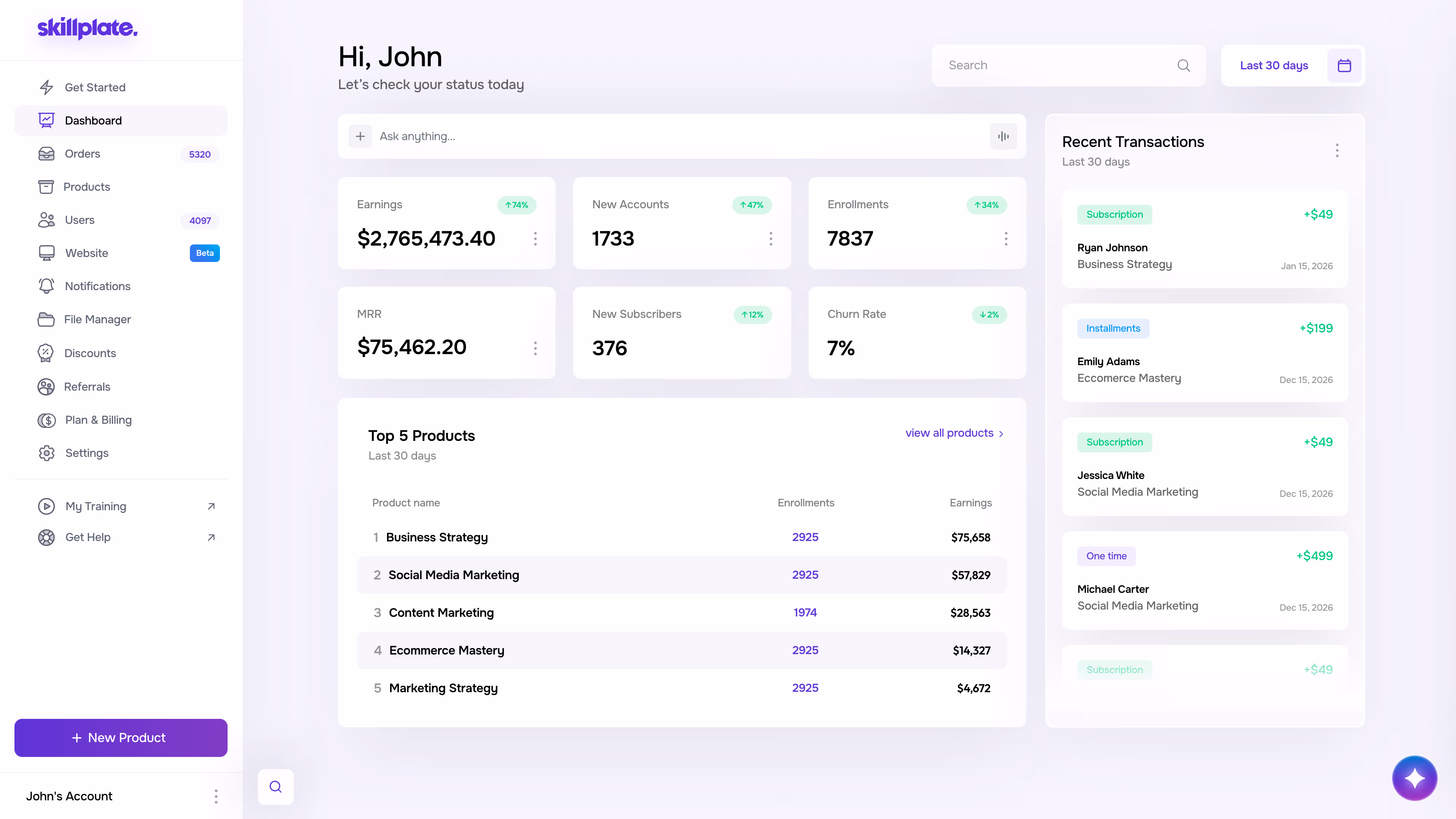
Task: Open John's Account options menu
Action: pos(216,796)
